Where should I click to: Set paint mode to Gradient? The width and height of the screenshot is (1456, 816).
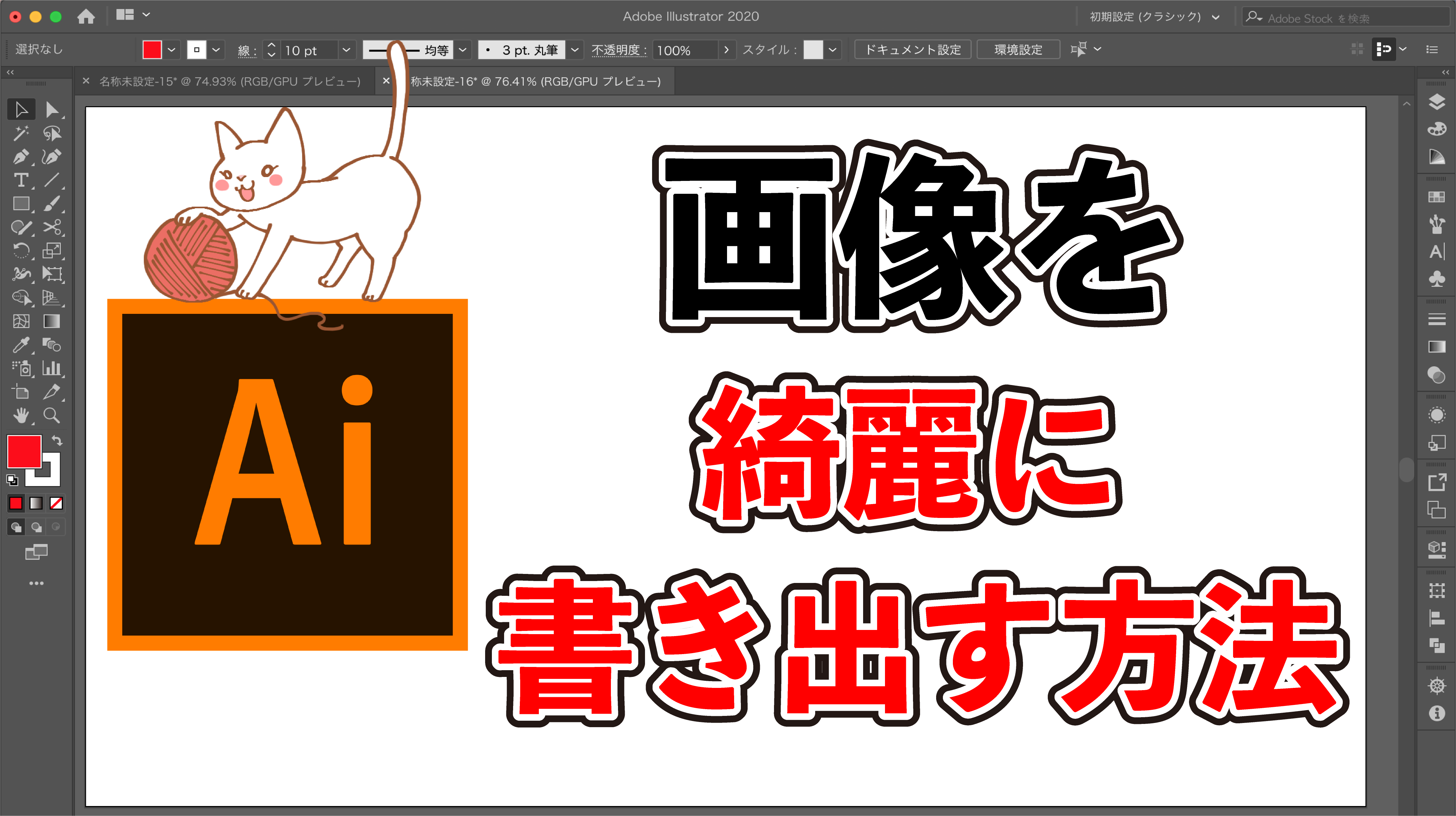pos(36,503)
